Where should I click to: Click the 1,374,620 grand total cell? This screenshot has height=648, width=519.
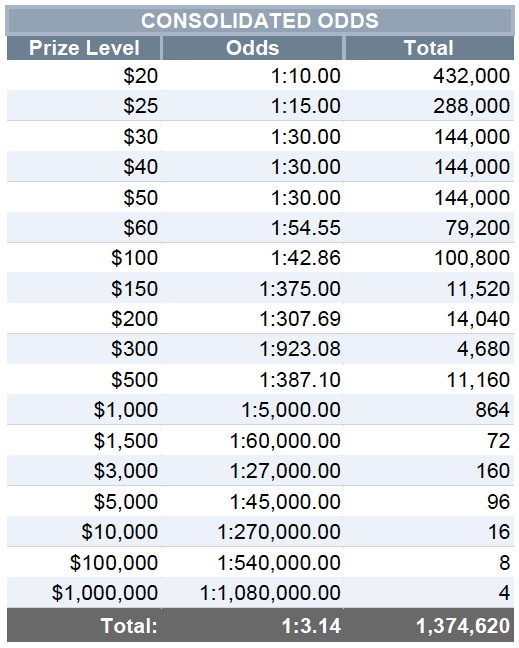coord(429,625)
